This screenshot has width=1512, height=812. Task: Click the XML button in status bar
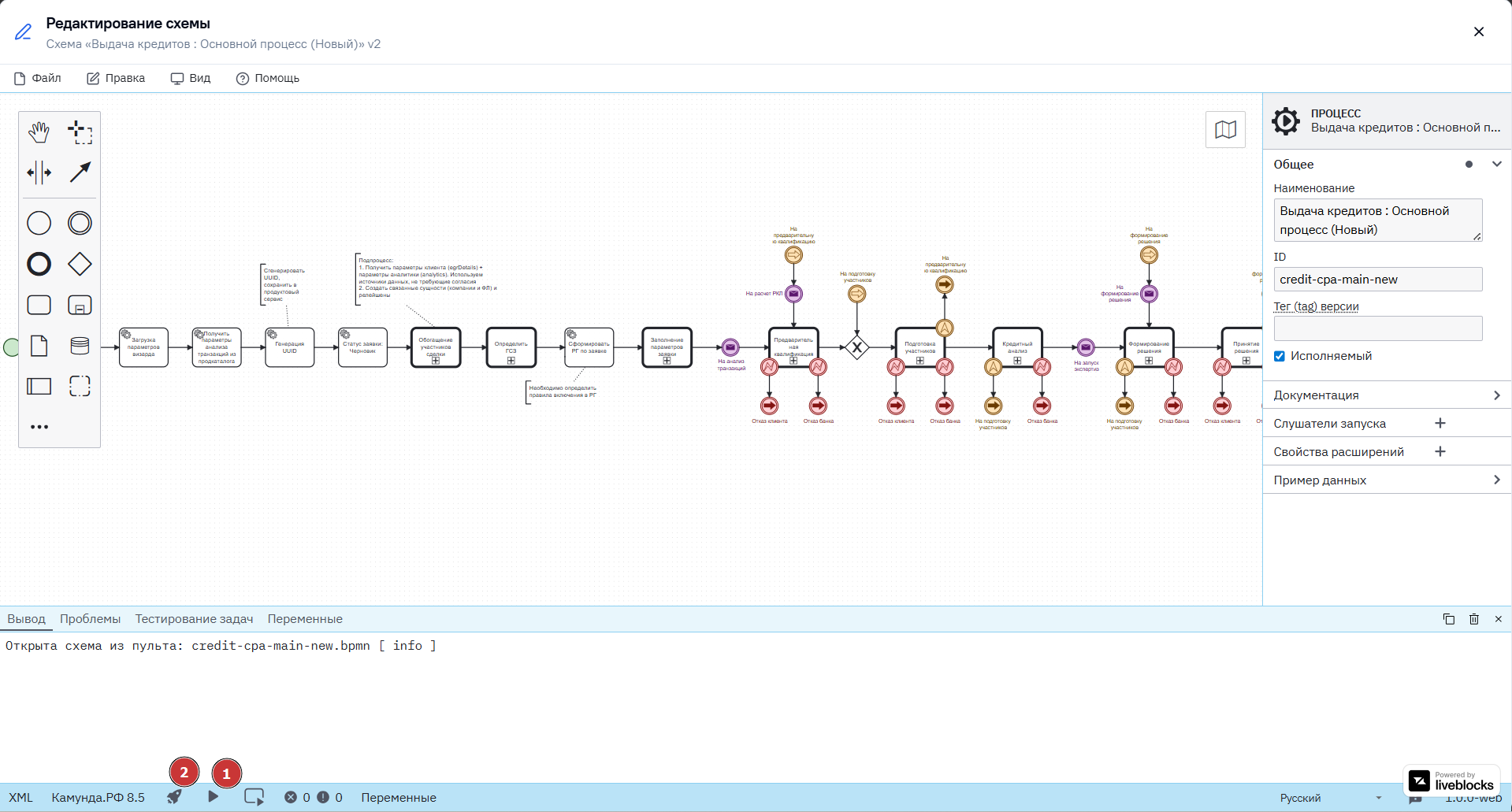pos(21,798)
